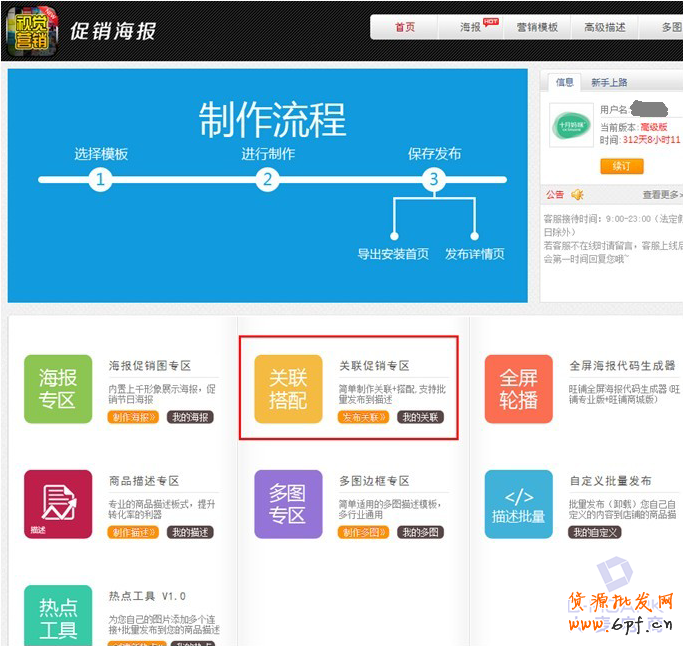The height and width of the screenshot is (646, 683).
Task: Open the crimson 商品描述 document icon
Action: (58, 504)
